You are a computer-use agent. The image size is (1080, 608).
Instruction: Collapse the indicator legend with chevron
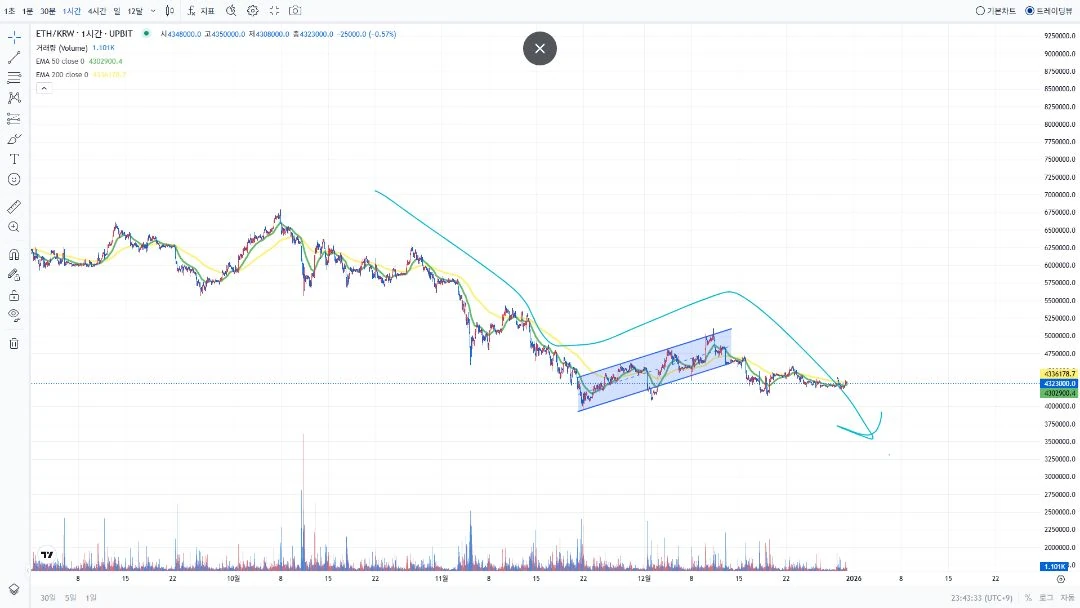pyautogui.click(x=43, y=88)
